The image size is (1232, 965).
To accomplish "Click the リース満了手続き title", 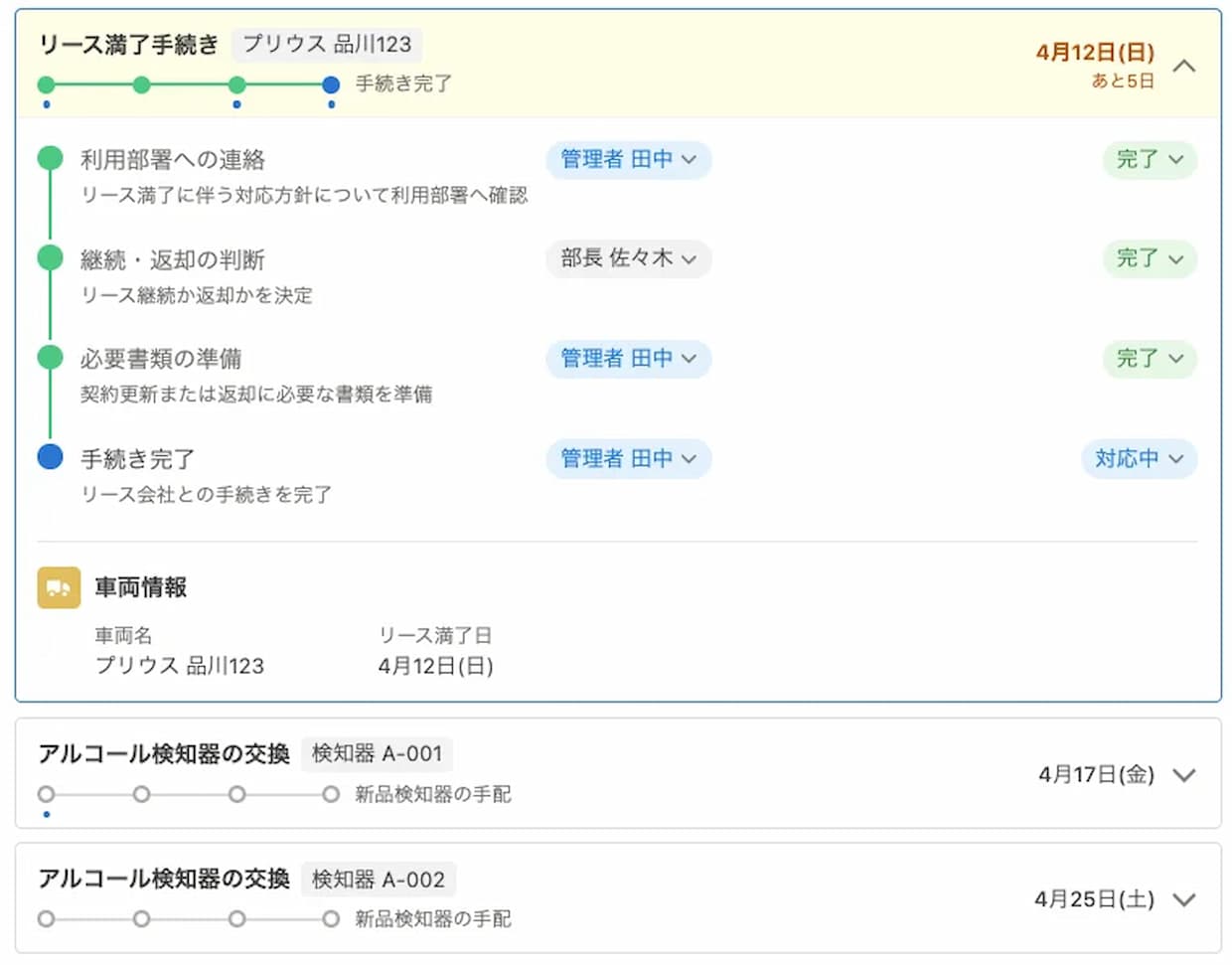I will pos(128,45).
